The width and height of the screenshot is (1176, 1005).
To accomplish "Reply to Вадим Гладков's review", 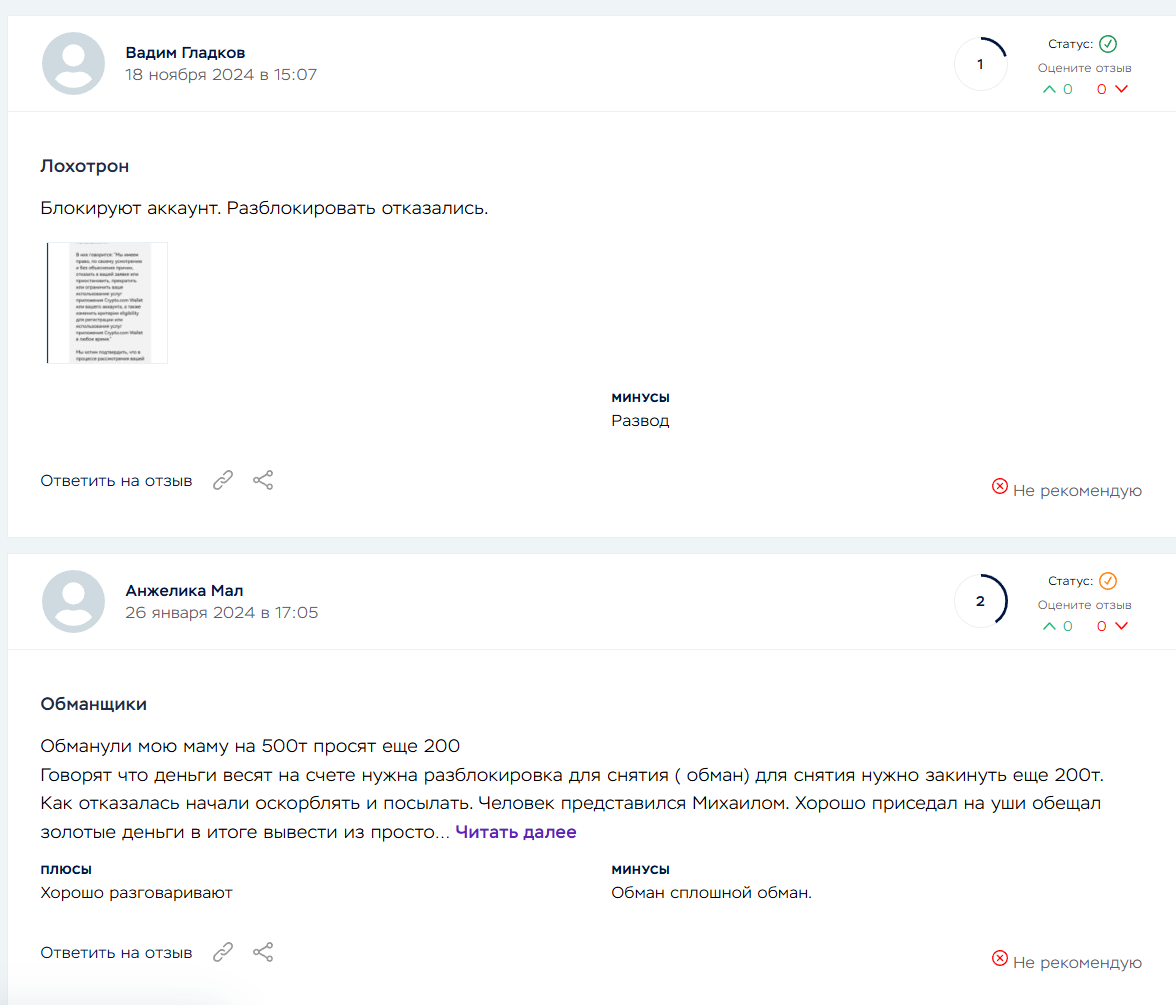I will (116, 481).
